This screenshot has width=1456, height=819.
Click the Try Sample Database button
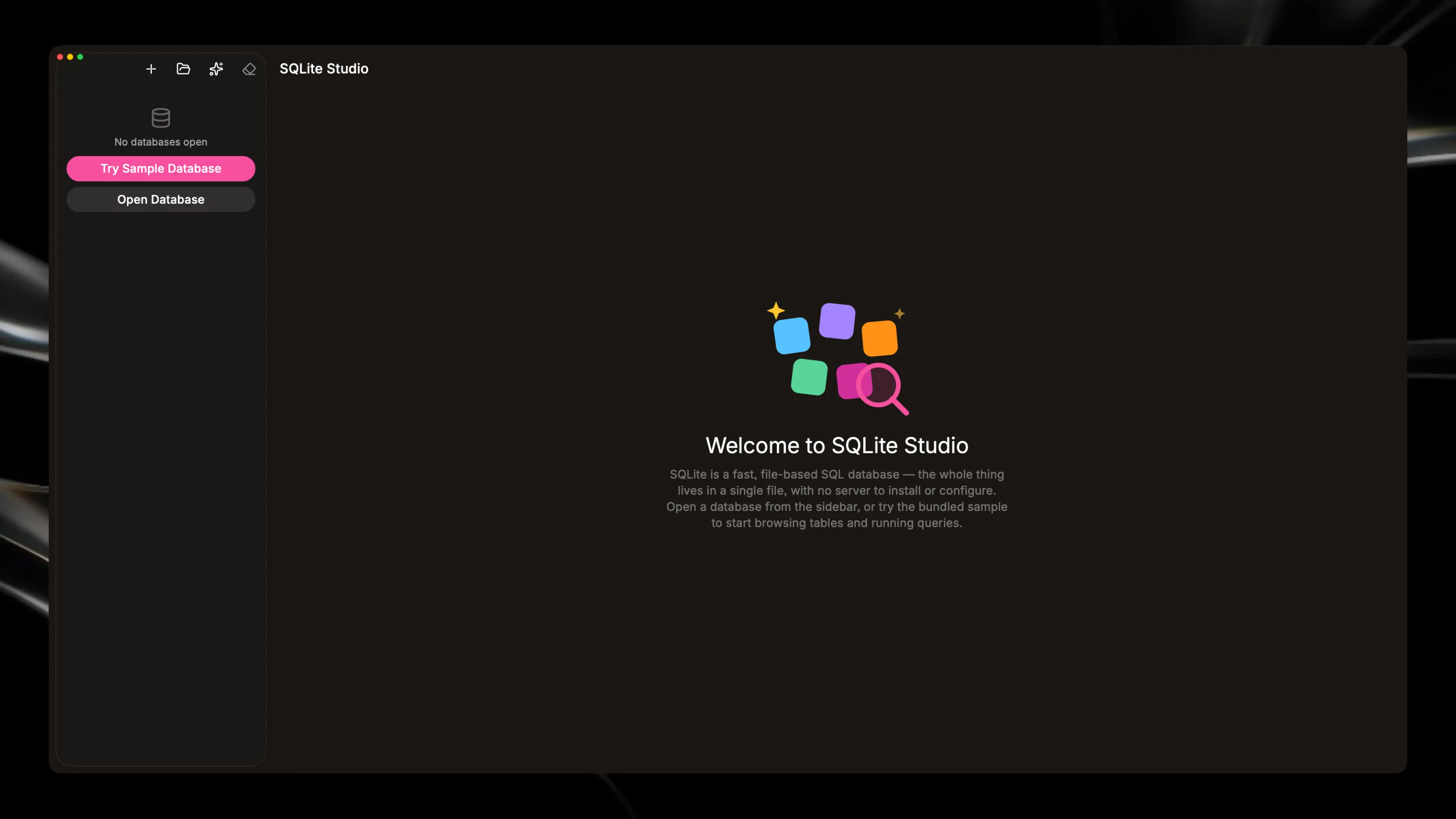tap(161, 168)
